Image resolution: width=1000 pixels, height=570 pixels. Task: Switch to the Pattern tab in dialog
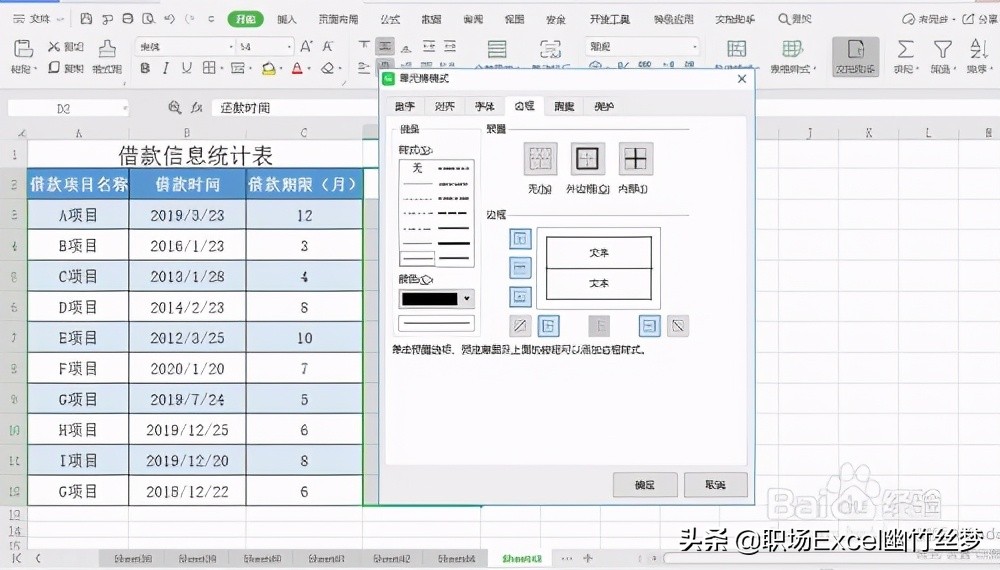564,106
